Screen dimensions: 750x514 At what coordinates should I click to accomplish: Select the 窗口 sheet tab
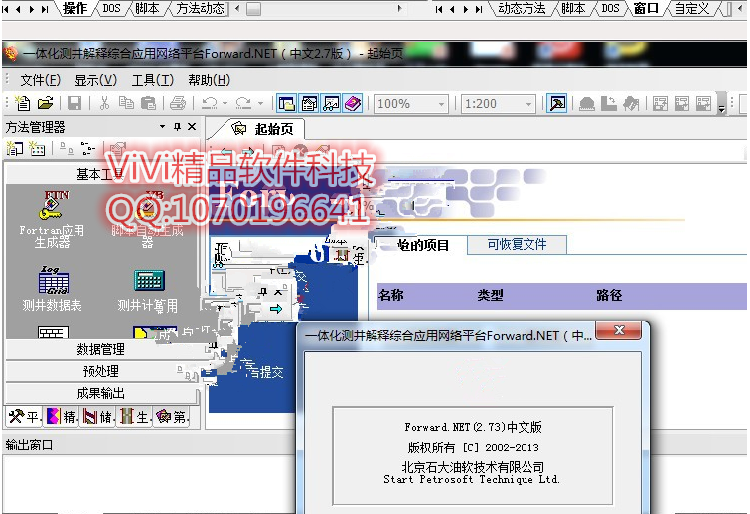646,8
